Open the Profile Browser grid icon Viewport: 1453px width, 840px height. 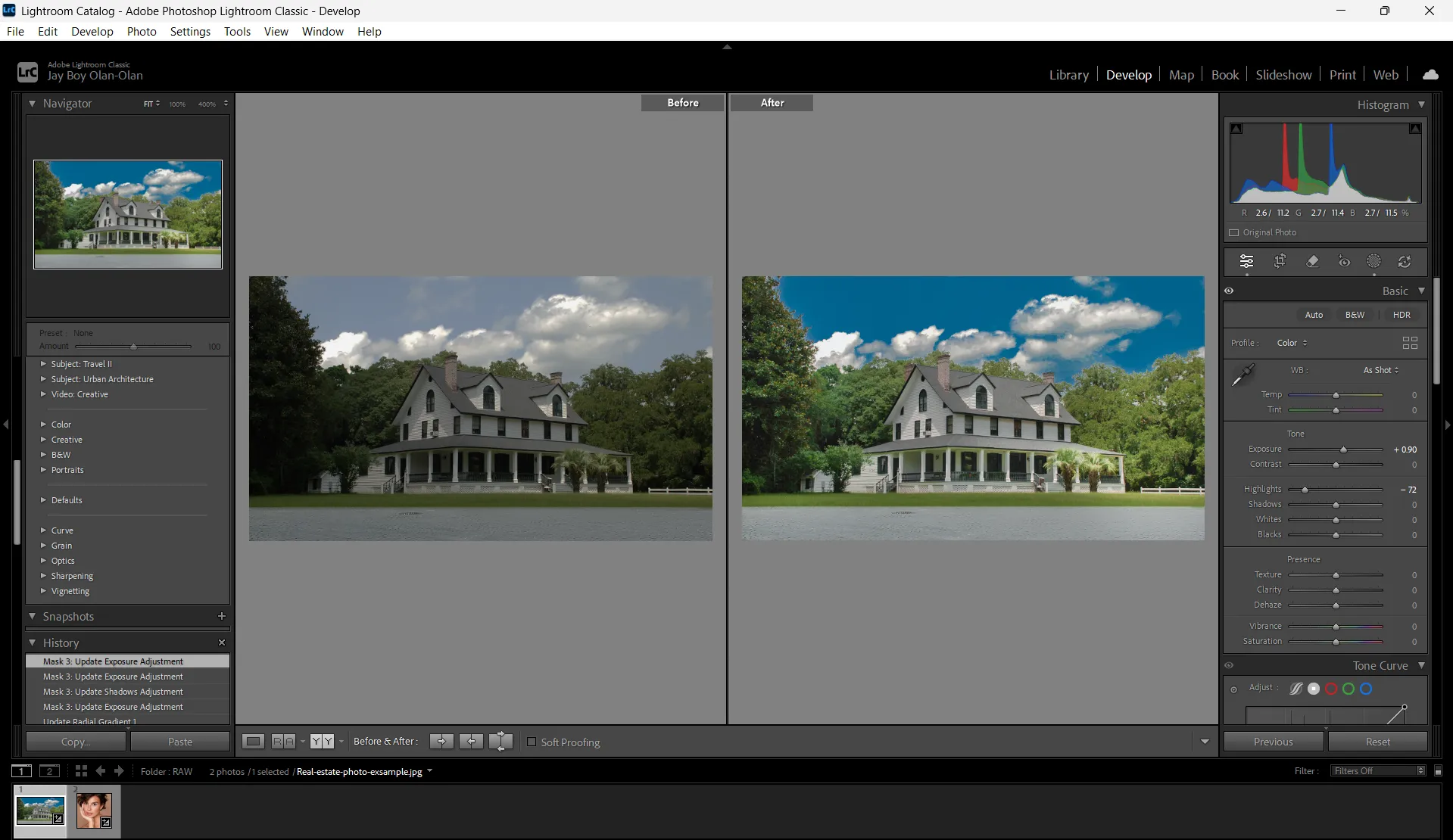tap(1410, 343)
